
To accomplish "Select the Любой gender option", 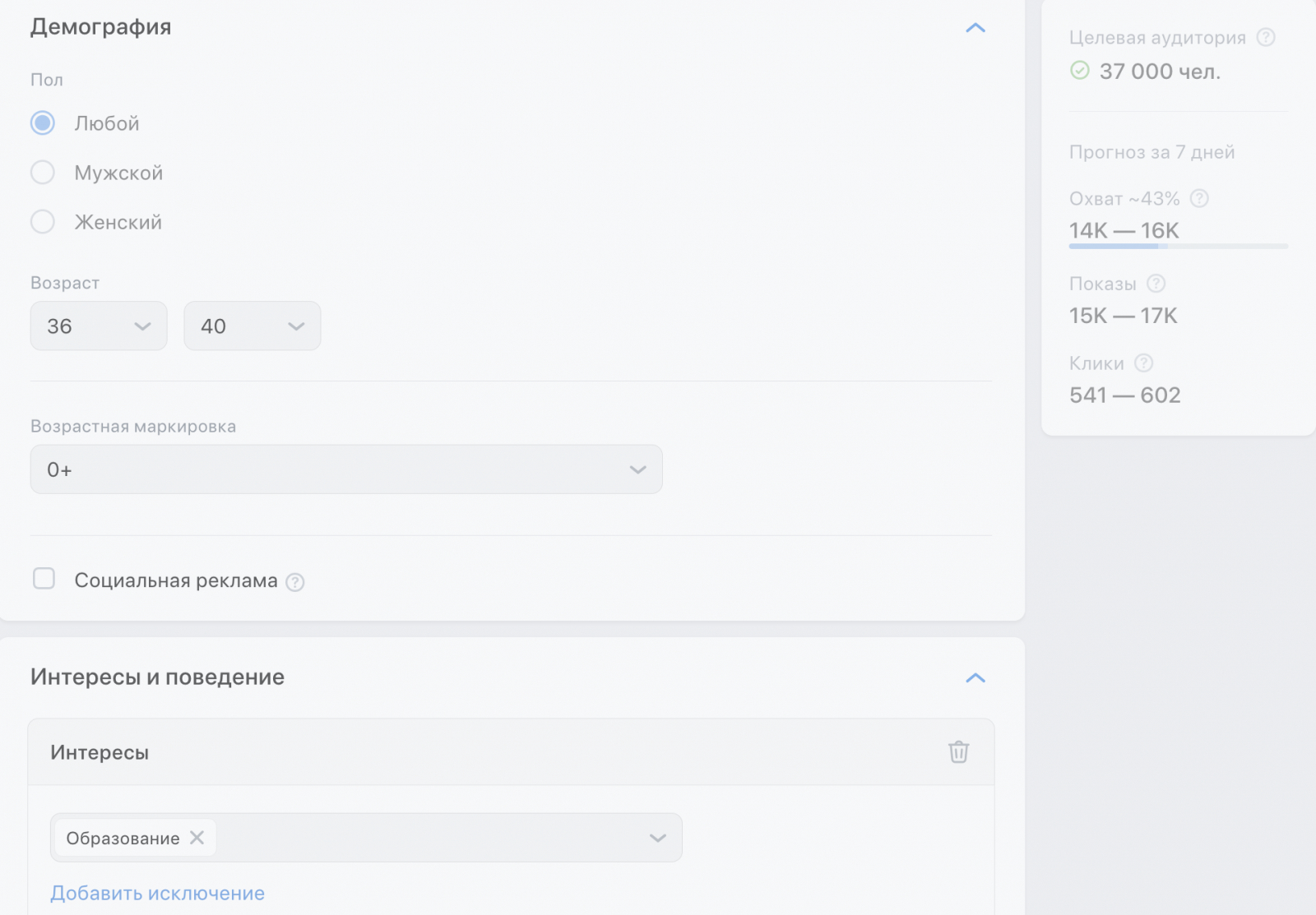I will point(43,123).
